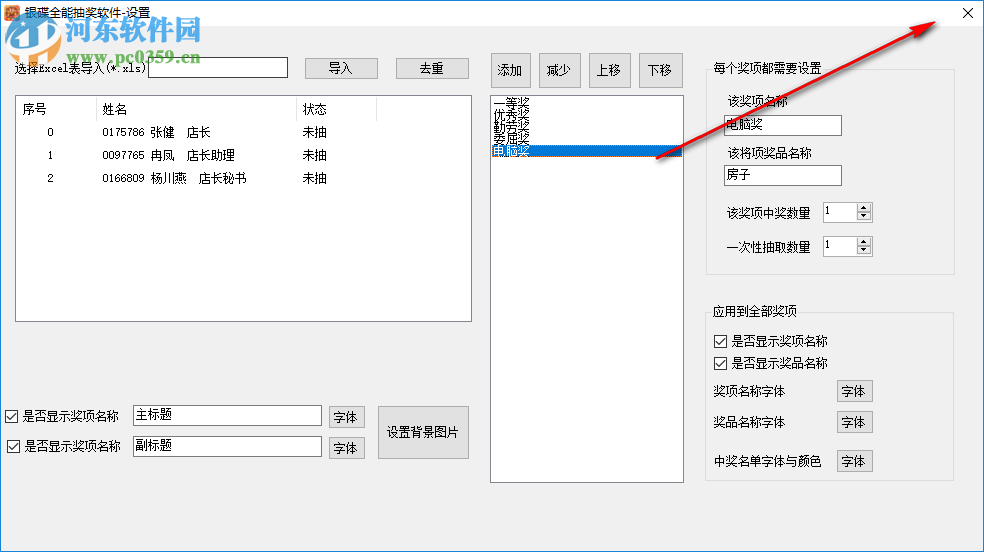
Task: Click the 未抽 status in row 2
Action: point(314,178)
